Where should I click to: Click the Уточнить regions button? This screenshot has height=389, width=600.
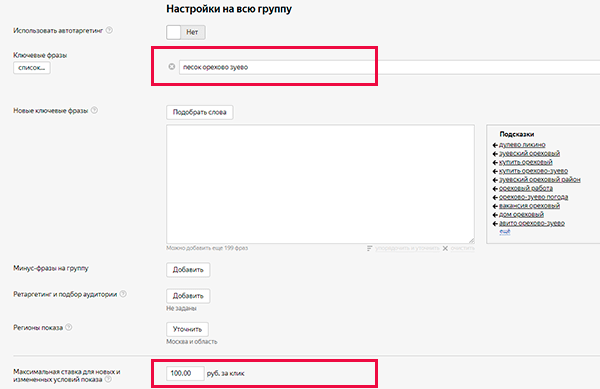tap(187, 329)
